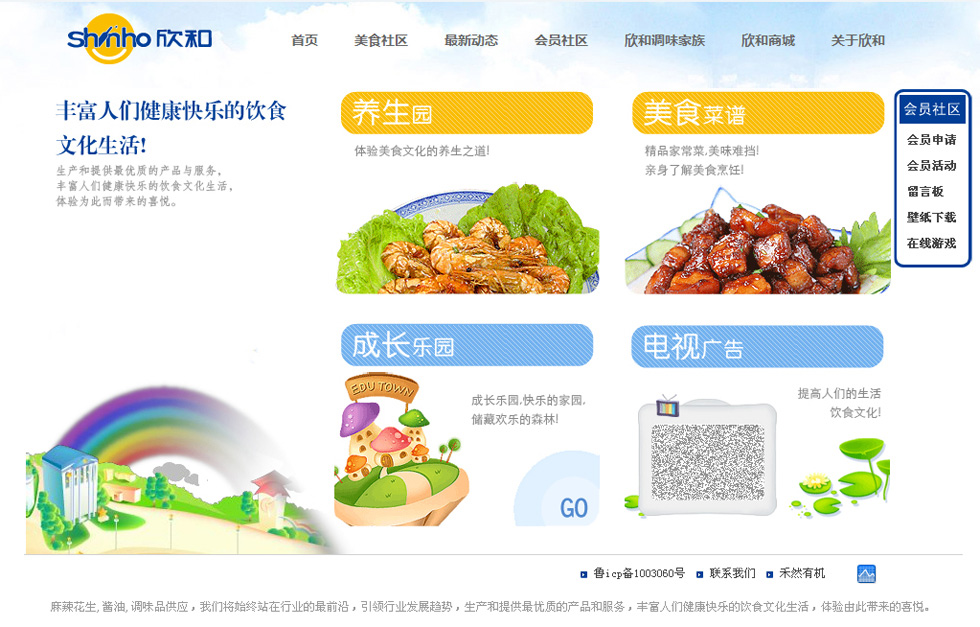The image size is (980, 627).
Task: Select 欣和调味家族 in the navigation bar
Action: click(664, 41)
